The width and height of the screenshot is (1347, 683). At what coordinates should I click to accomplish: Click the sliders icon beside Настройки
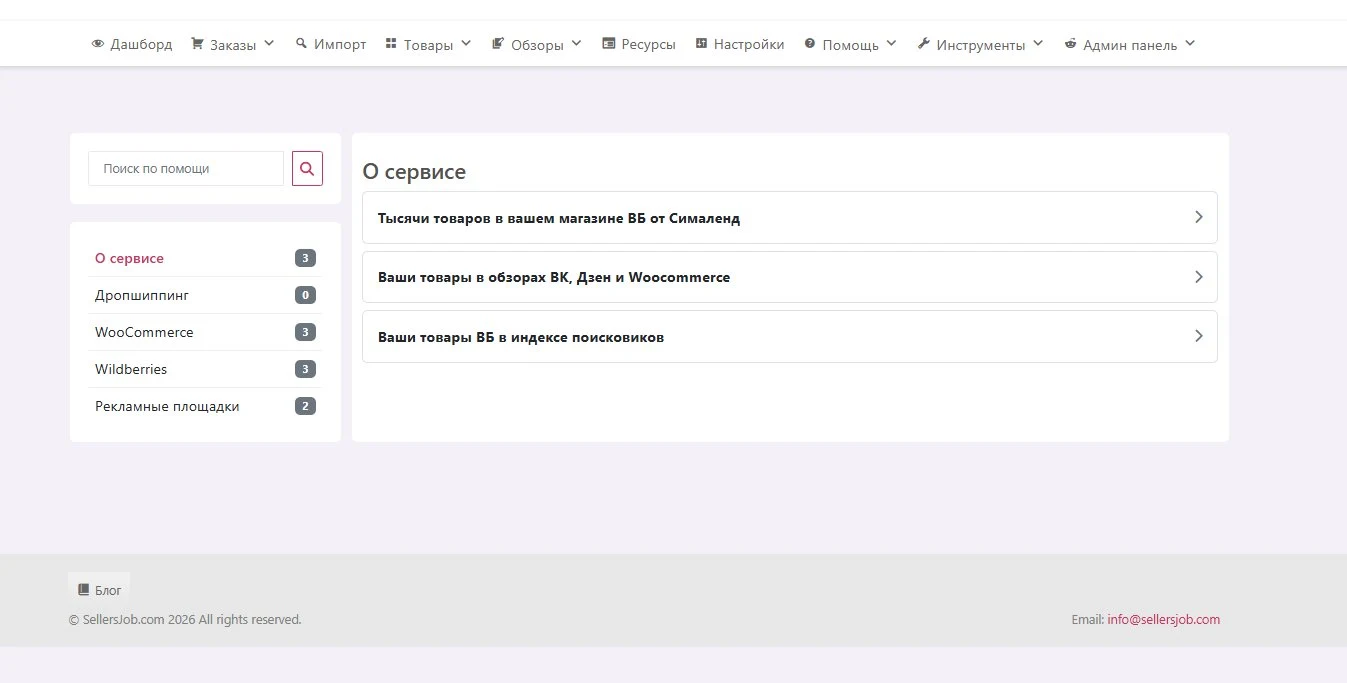point(701,44)
